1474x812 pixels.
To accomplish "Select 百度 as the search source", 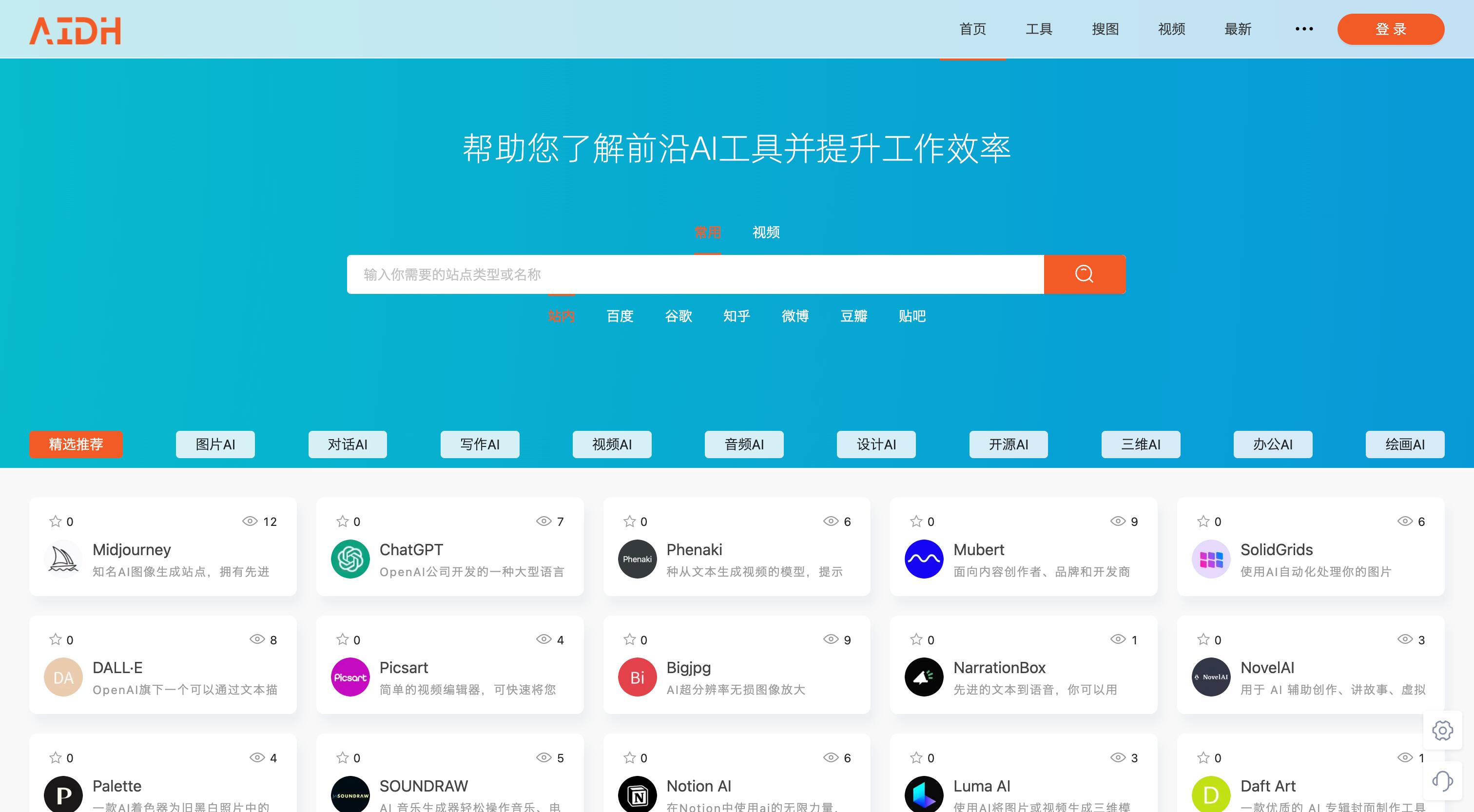I will (620, 316).
